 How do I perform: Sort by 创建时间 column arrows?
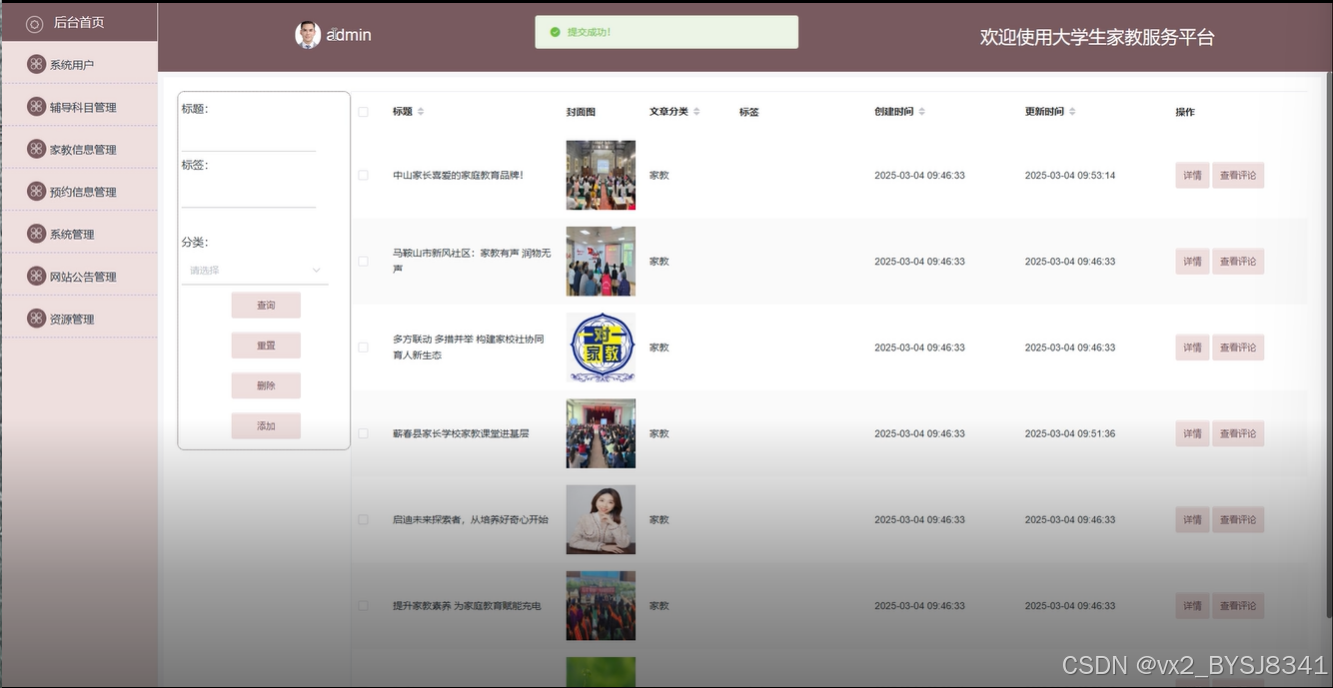(922, 112)
